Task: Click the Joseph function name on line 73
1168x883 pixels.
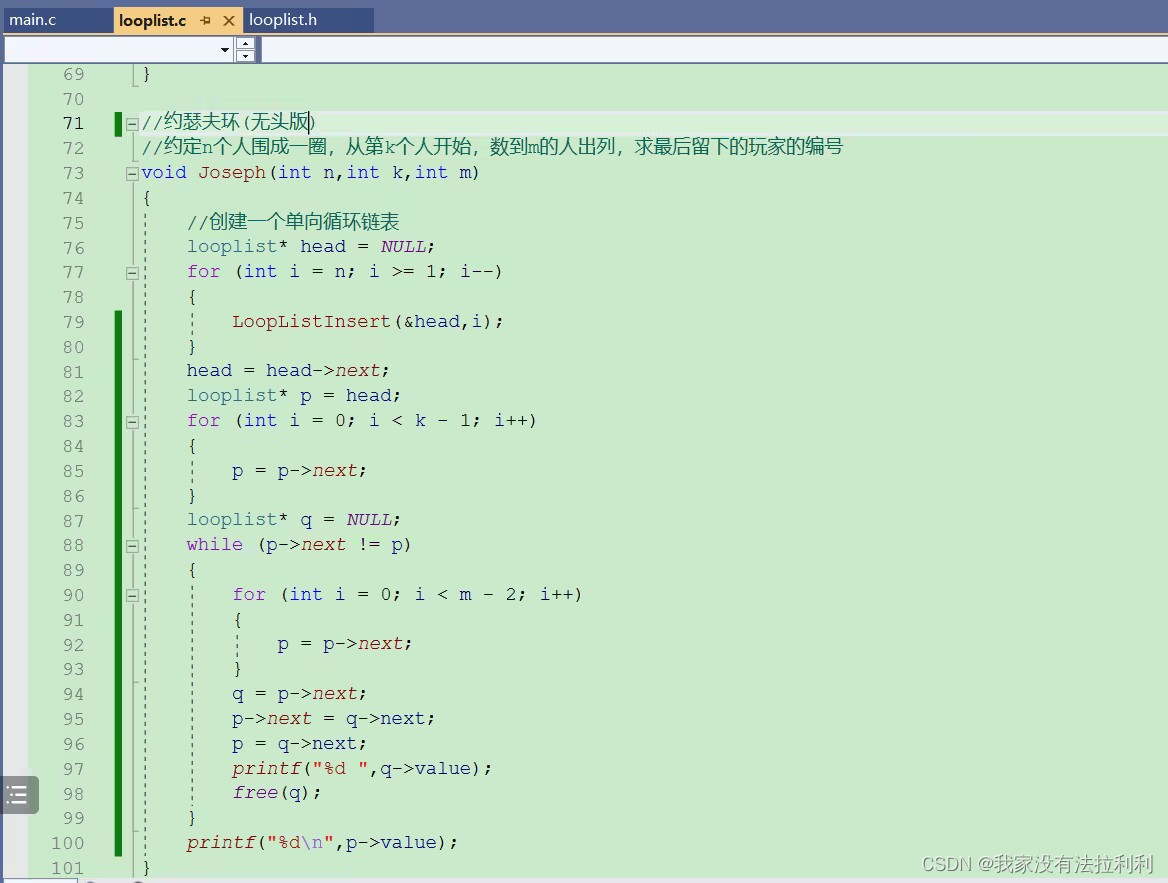Action: click(232, 173)
